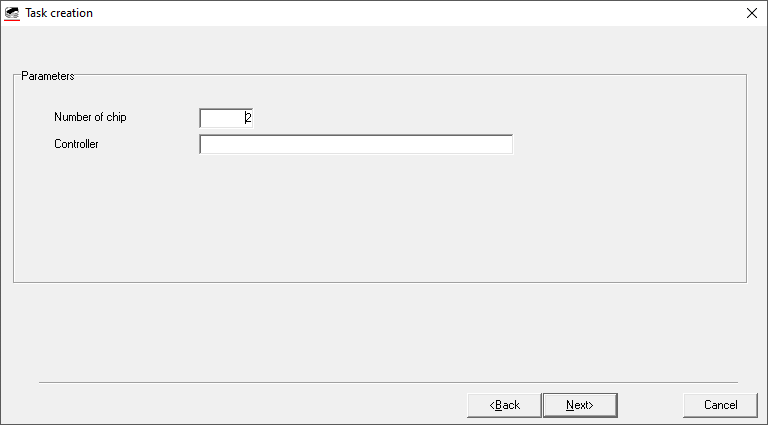768x425 pixels.
Task: Go to the previous step with Back
Action: click(504, 405)
